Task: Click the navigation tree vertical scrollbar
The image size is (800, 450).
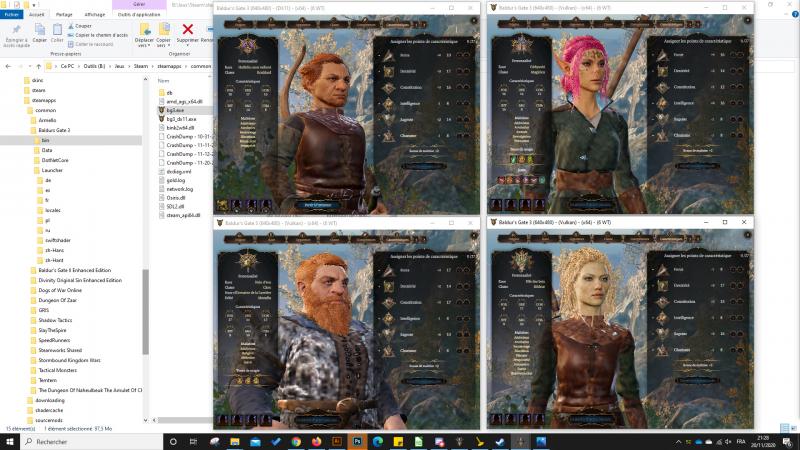Action: tap(145, 311)
